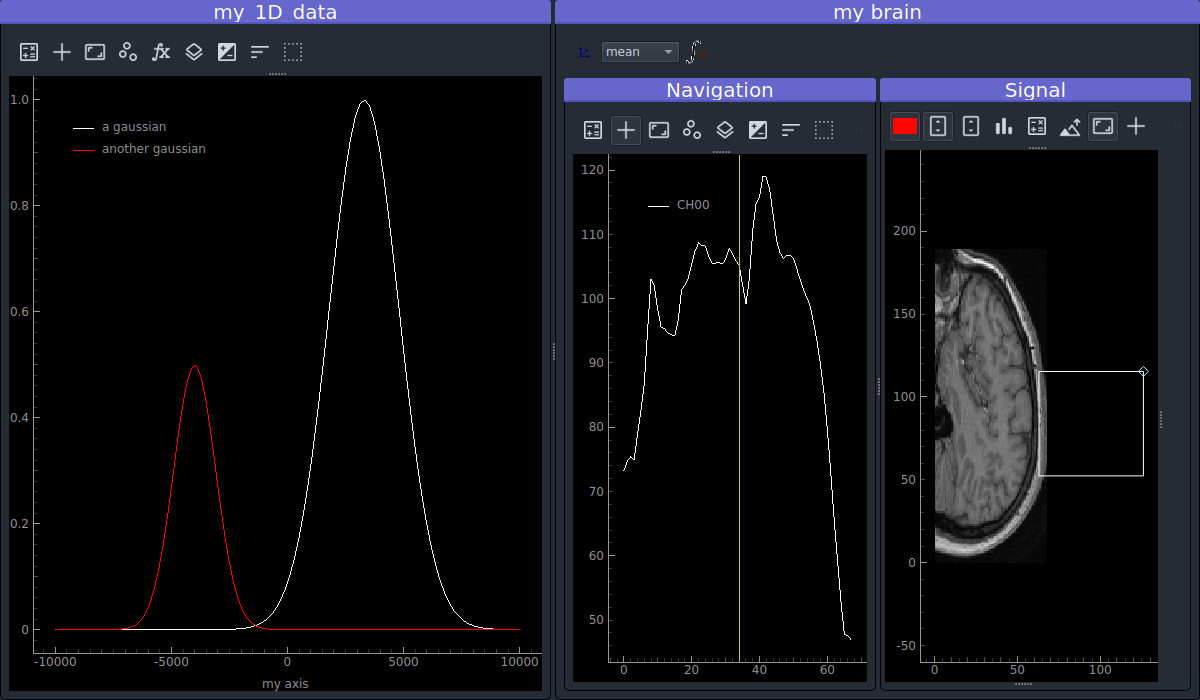Select the Navigation panel title bar
This screenshot has width=1200, height=700.
click(x=720, y=90)
